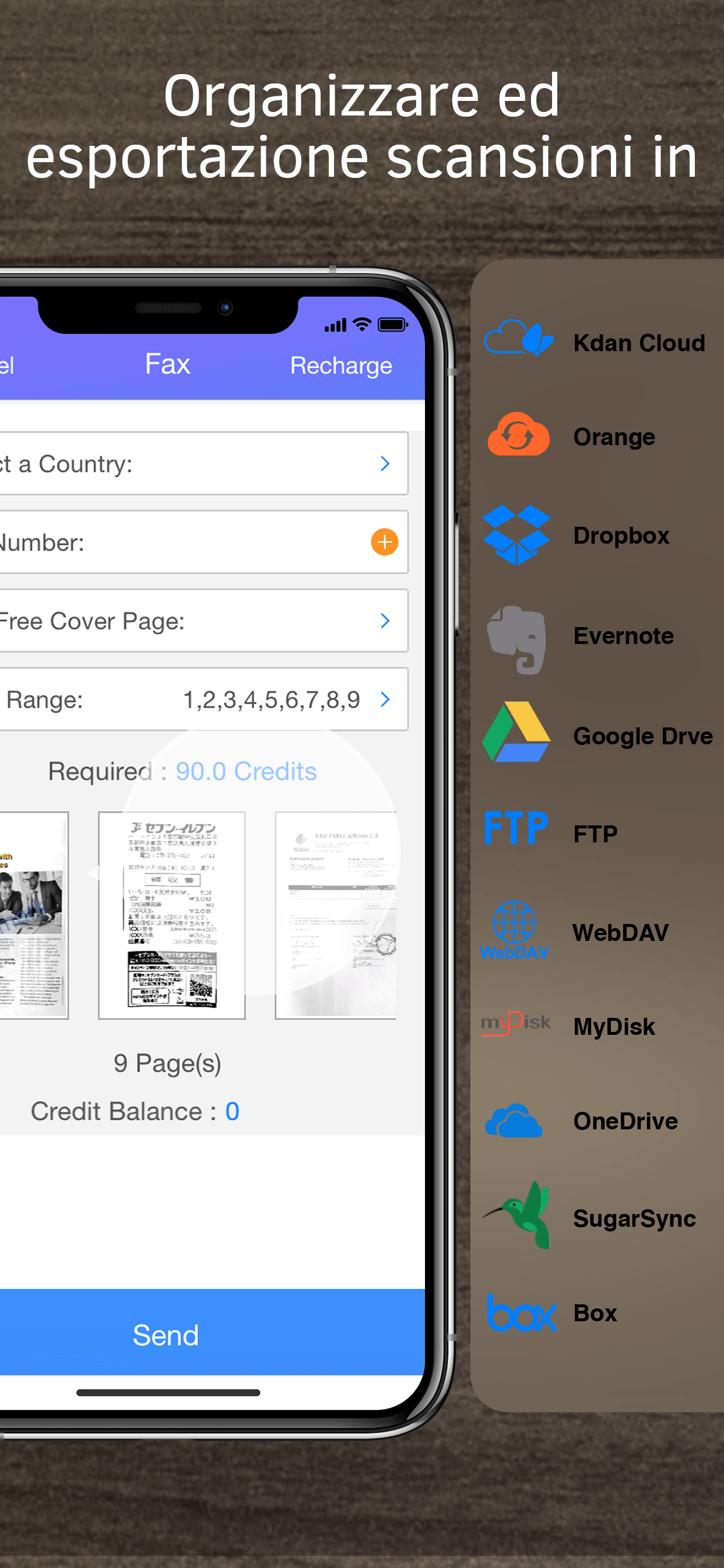Click the MyDisk text label

click(x=614, y=1027)
